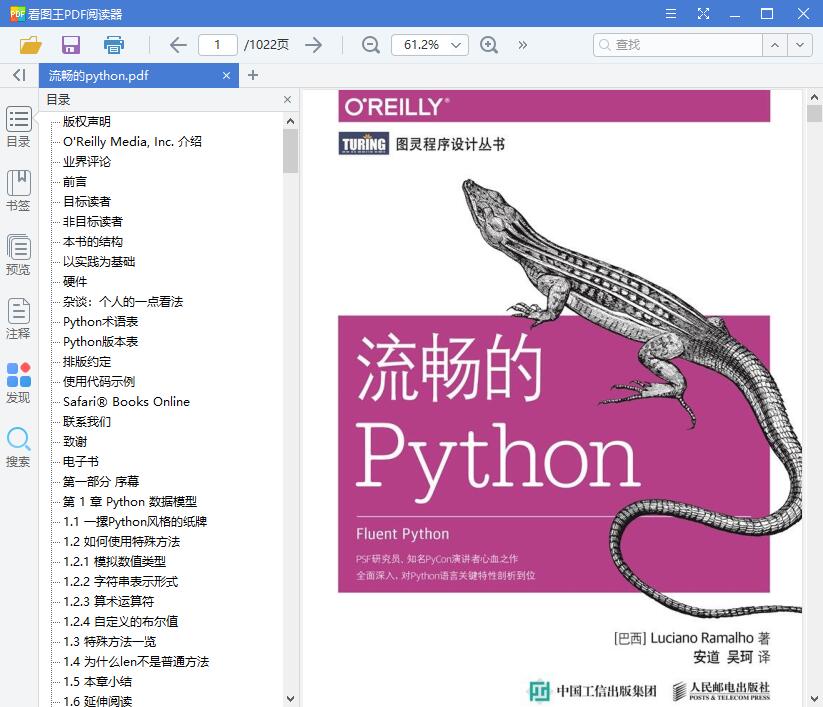Open the 预览 thumbnails sidebar panel
Screen dimensions: 823x707
pyautogui.click(x=18, y=255)
